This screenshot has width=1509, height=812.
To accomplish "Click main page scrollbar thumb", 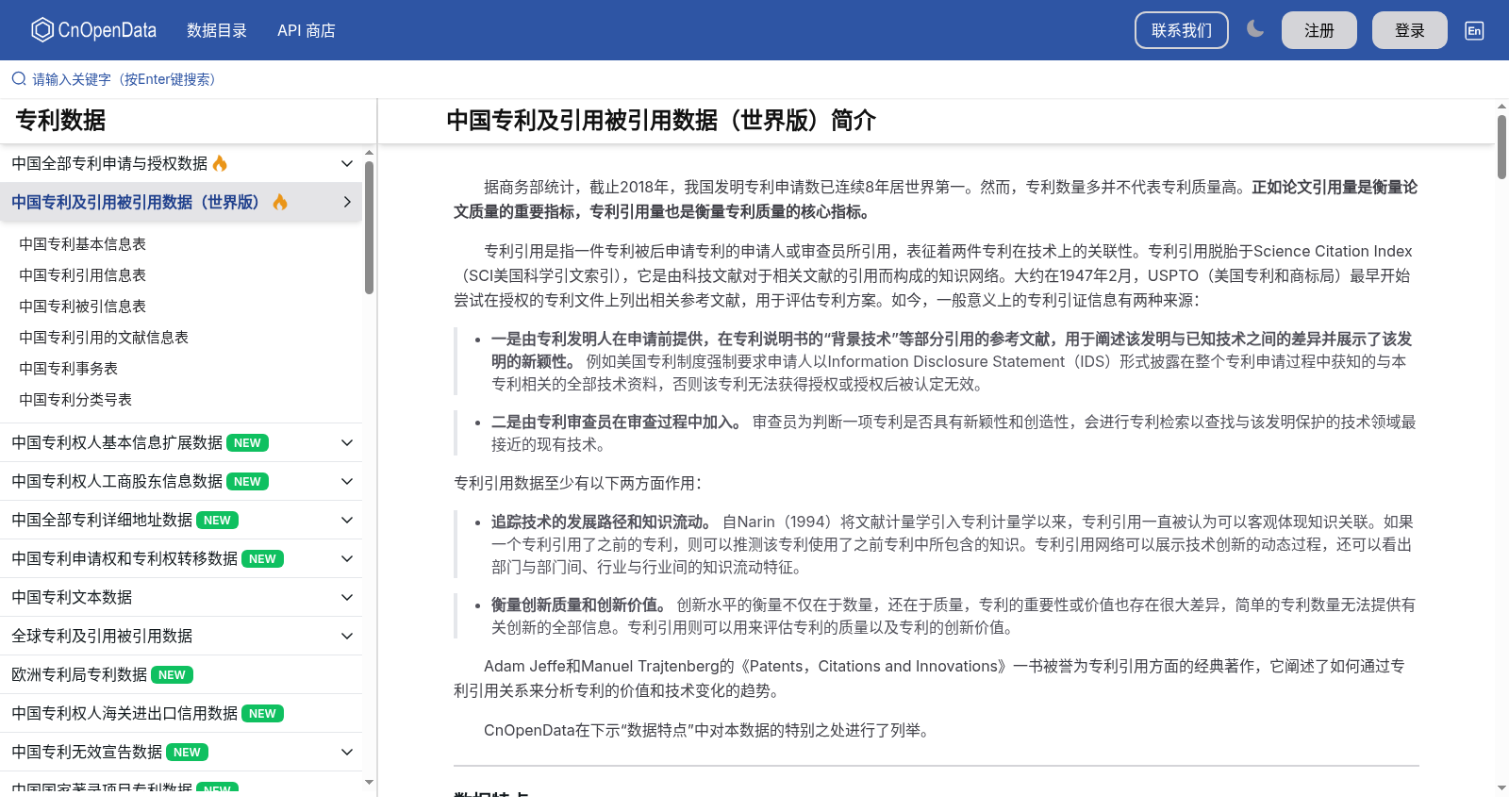I will coord(1501,147).
